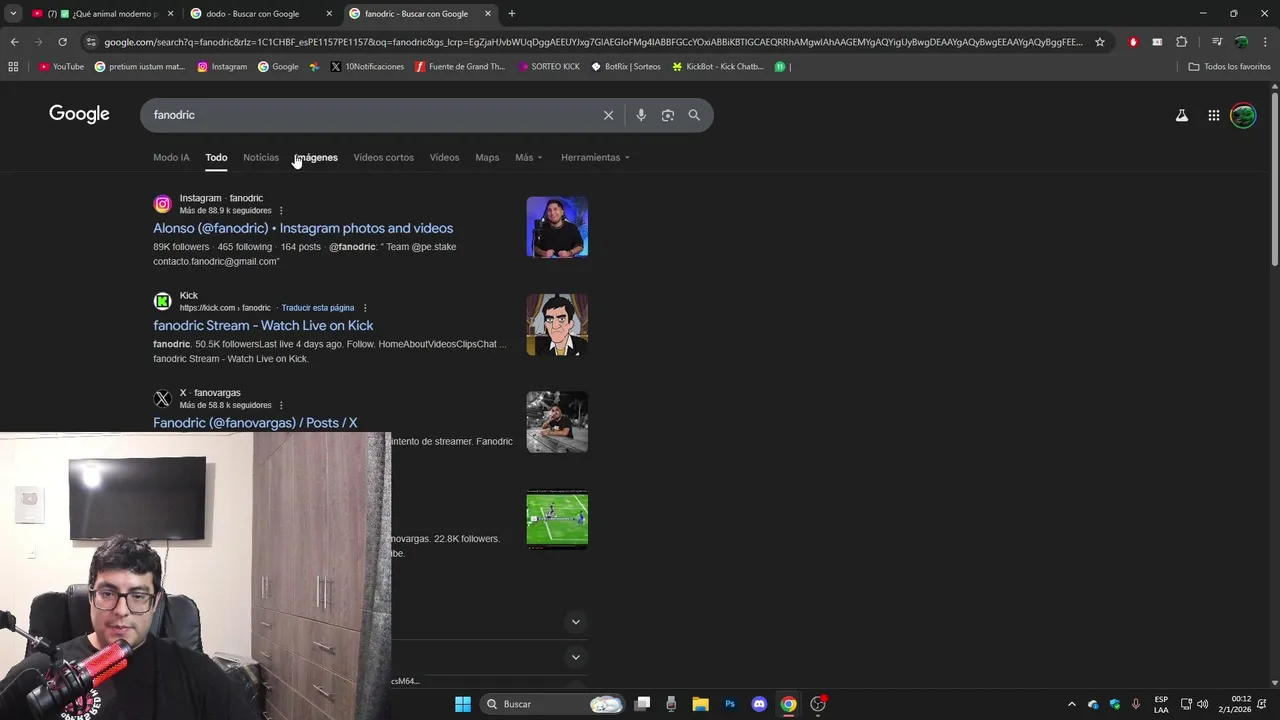Open the Videos tab
Viewport: 1280px width, 720px height.
[x=444, y=157]
